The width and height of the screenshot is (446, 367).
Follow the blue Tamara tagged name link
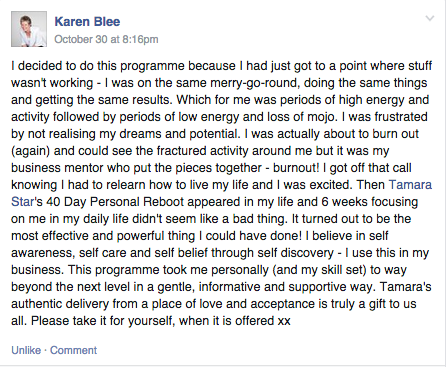pyautogui.click(x=410, y=184)
